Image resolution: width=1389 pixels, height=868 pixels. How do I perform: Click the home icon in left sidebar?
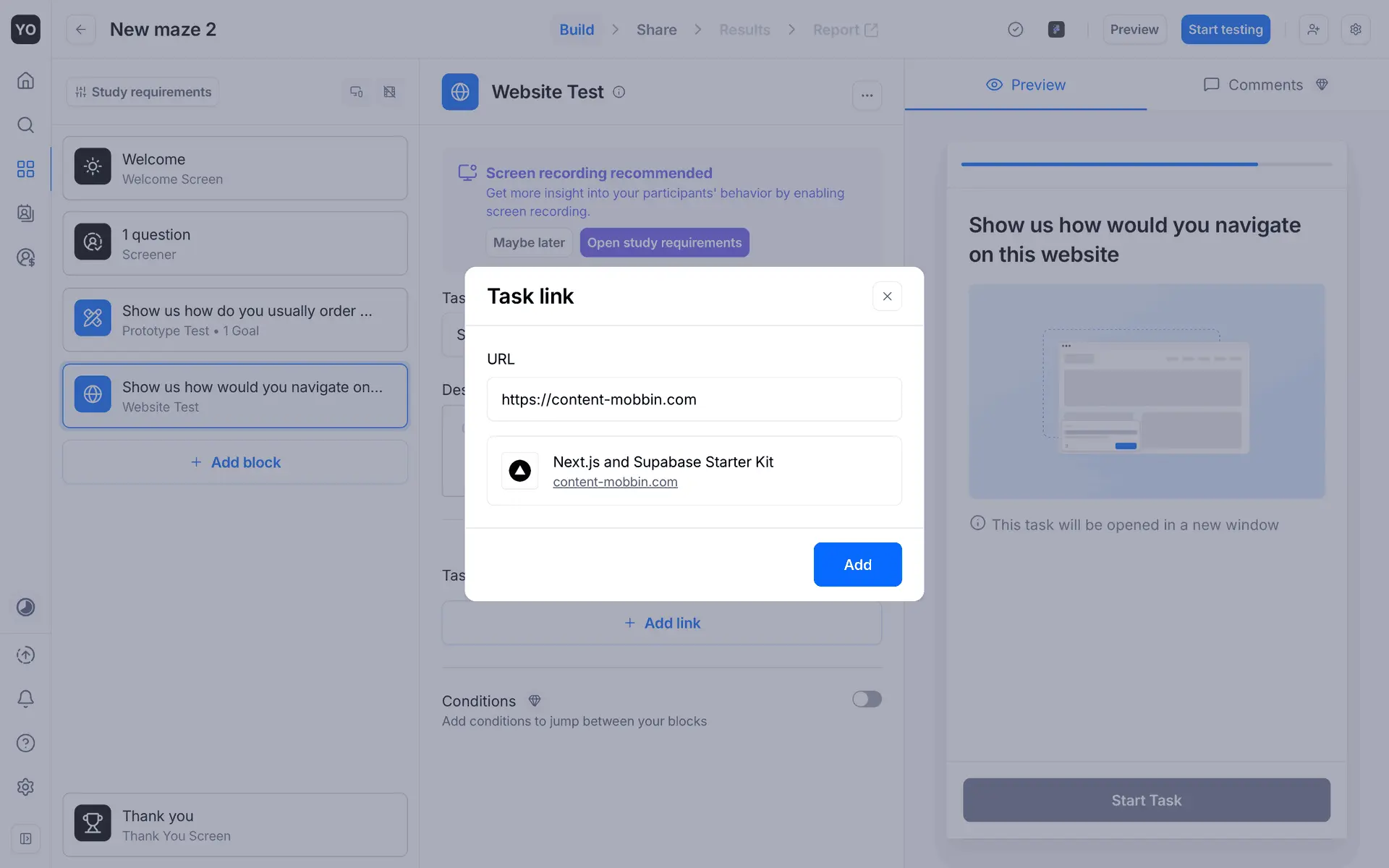tap(25, 80)
